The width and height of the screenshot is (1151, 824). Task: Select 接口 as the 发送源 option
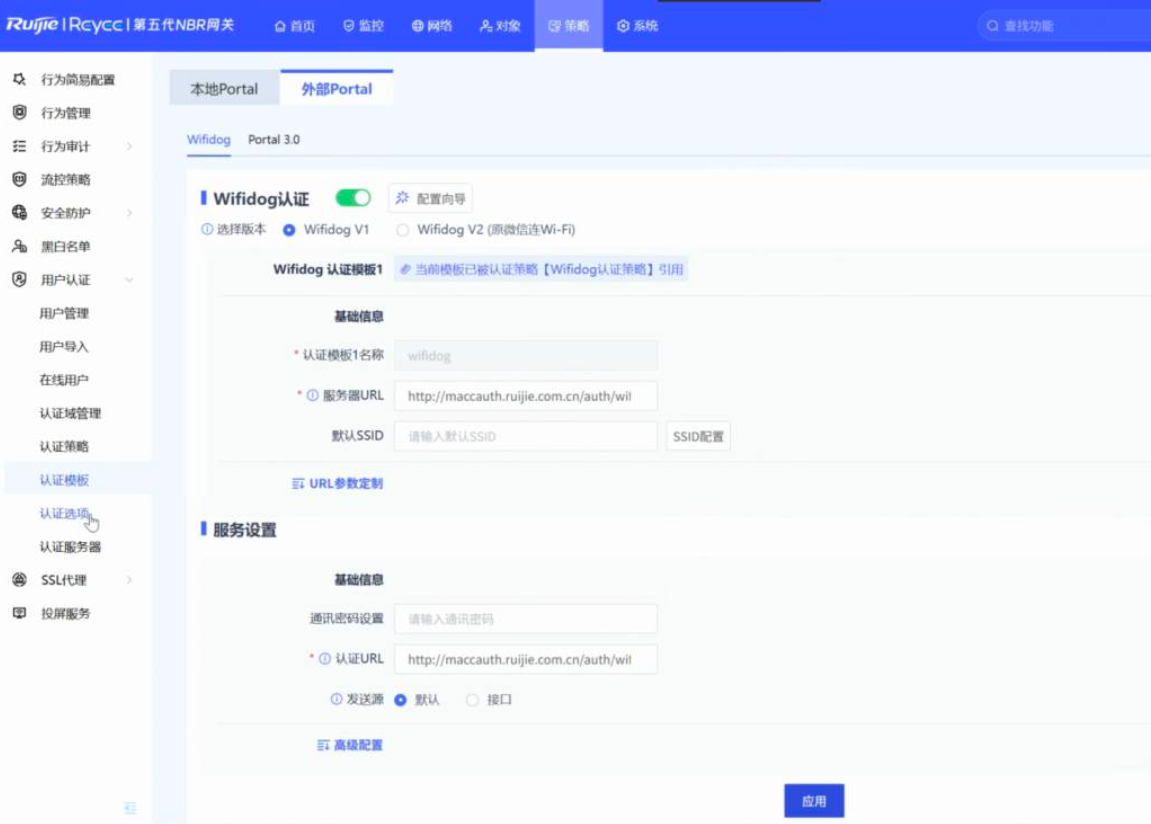click(473, 700)
